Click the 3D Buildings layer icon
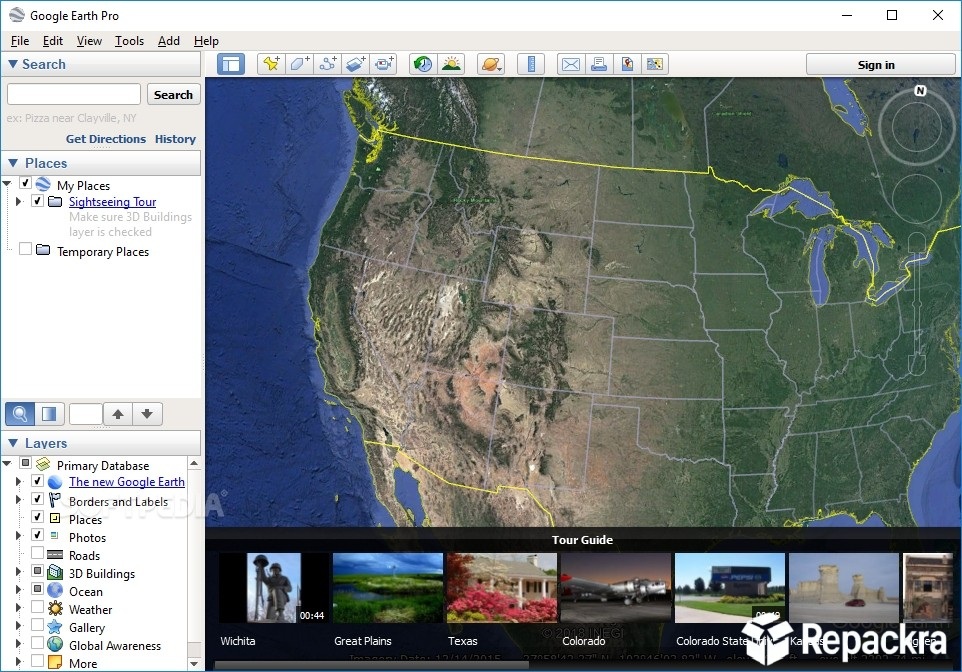The image size is (962, 672). tap(55, 573)
